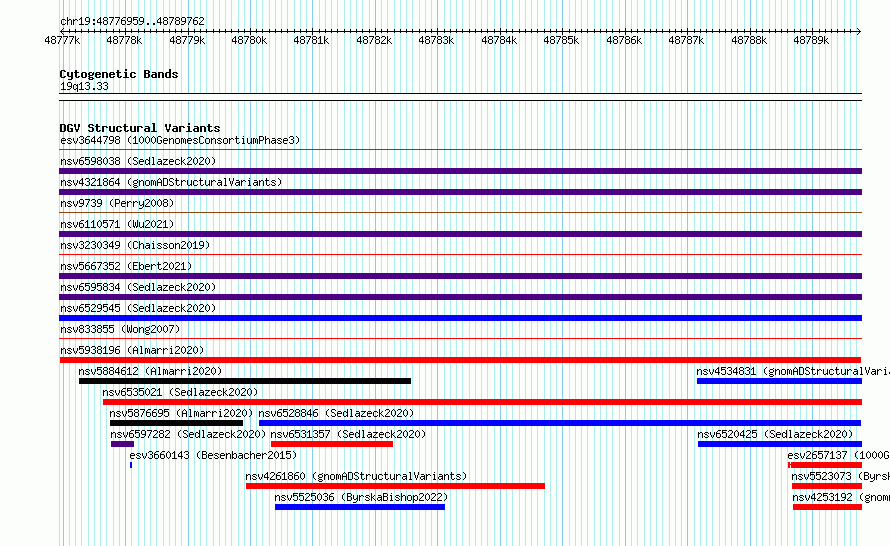Viewport: 890px width, 546px height.
Task: Open variant esv3660143 (Besenbacher2015) label
Action: pos(213,455)
